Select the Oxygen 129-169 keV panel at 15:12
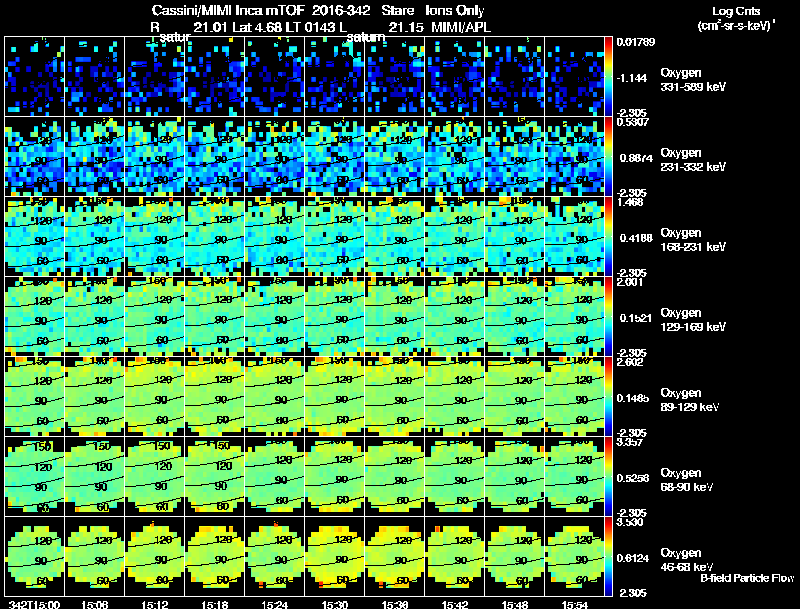Image resolution: width=800 pixels, height=609 pixels. pos(155,317)
